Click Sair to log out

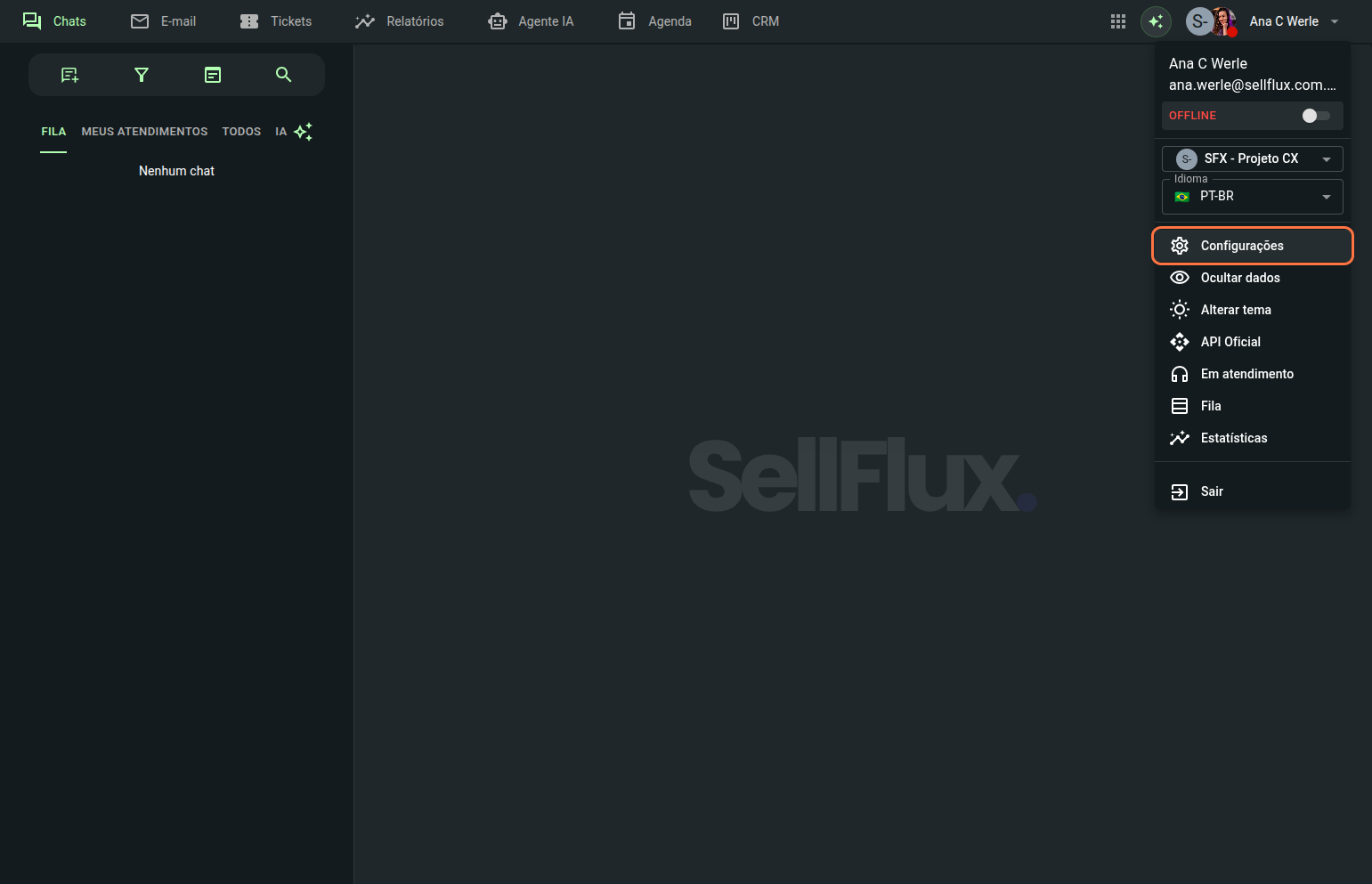point(1211,491)
